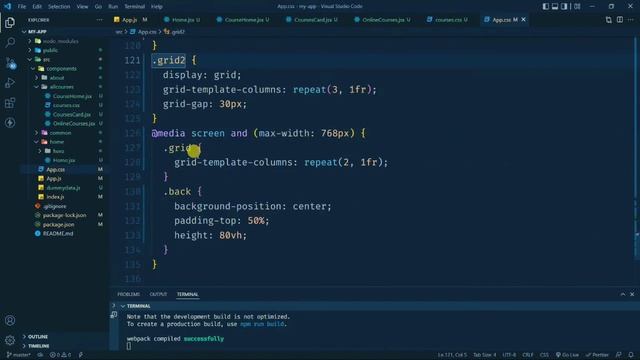Screen dimensions: 640x360
Task: Open the Edit menu
Action: pyautogui.click(x=37, y=7)
